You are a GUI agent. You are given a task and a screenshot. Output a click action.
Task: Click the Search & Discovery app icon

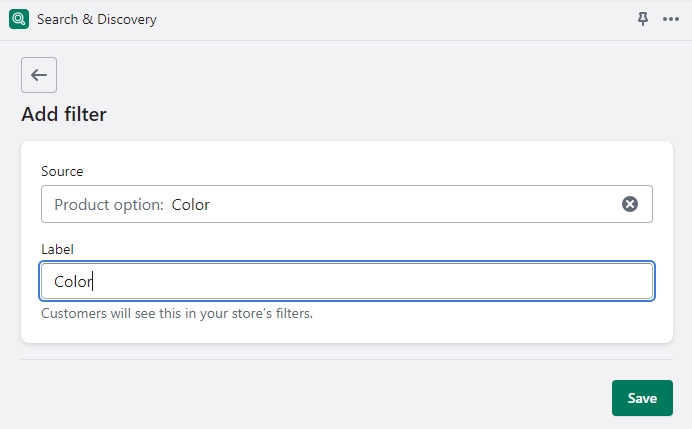tap(18, 19)
